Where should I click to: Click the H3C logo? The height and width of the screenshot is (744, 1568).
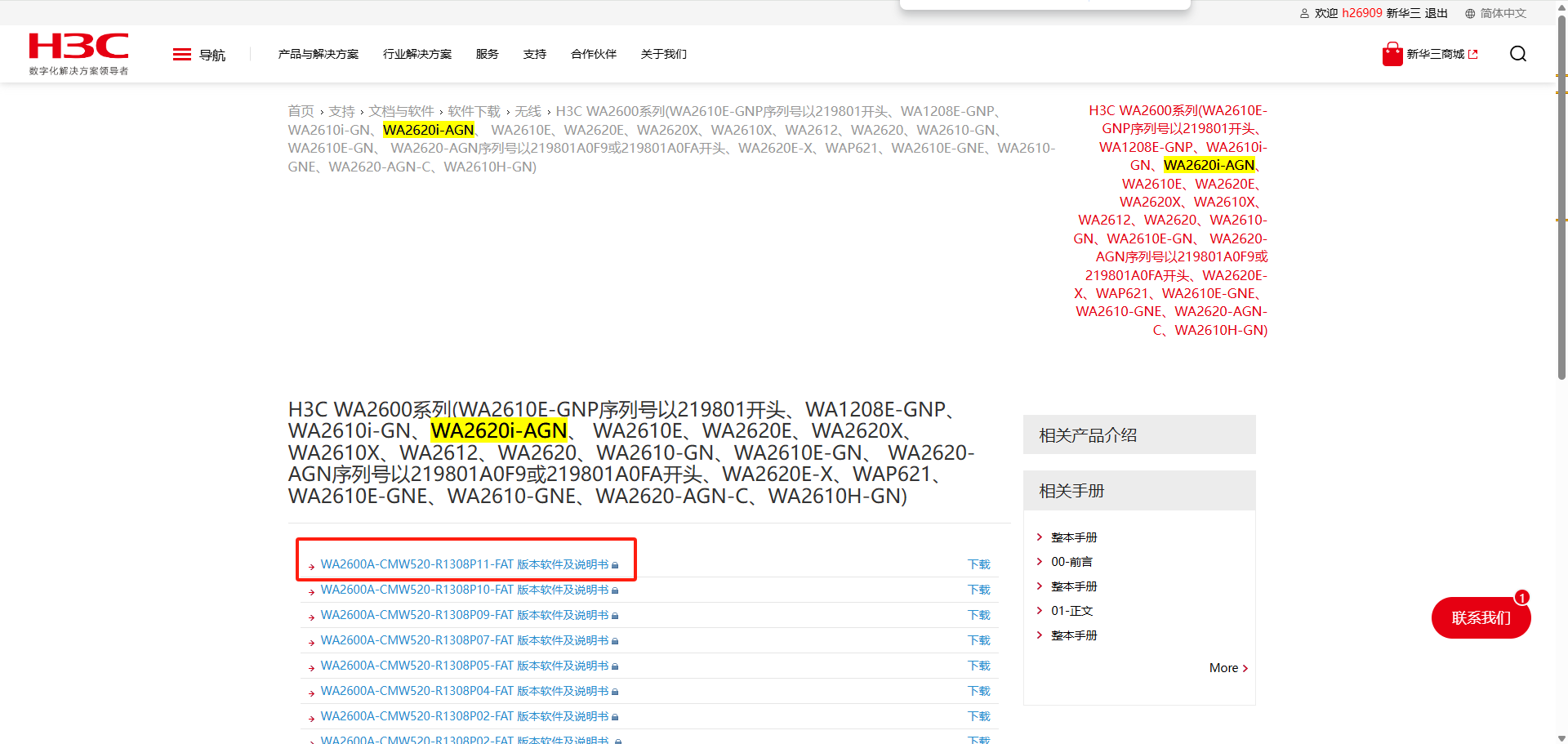(x=78, y=53)
